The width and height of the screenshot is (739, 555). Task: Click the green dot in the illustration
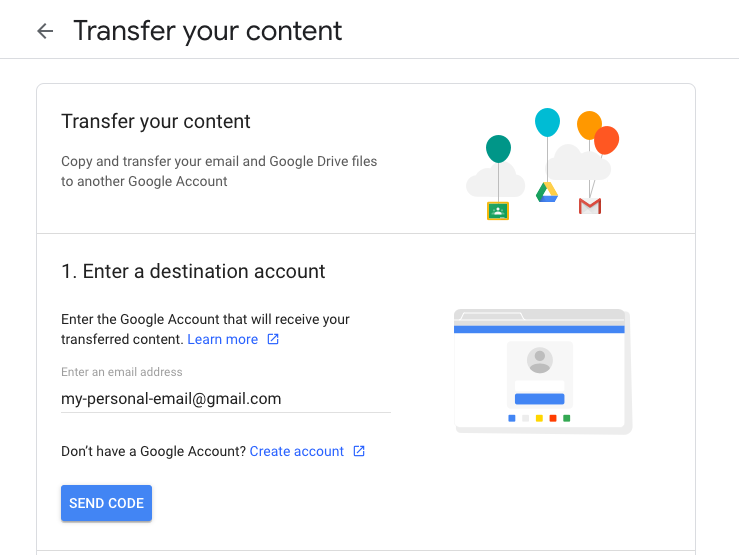pyautogui.click(x=567, y=418)
